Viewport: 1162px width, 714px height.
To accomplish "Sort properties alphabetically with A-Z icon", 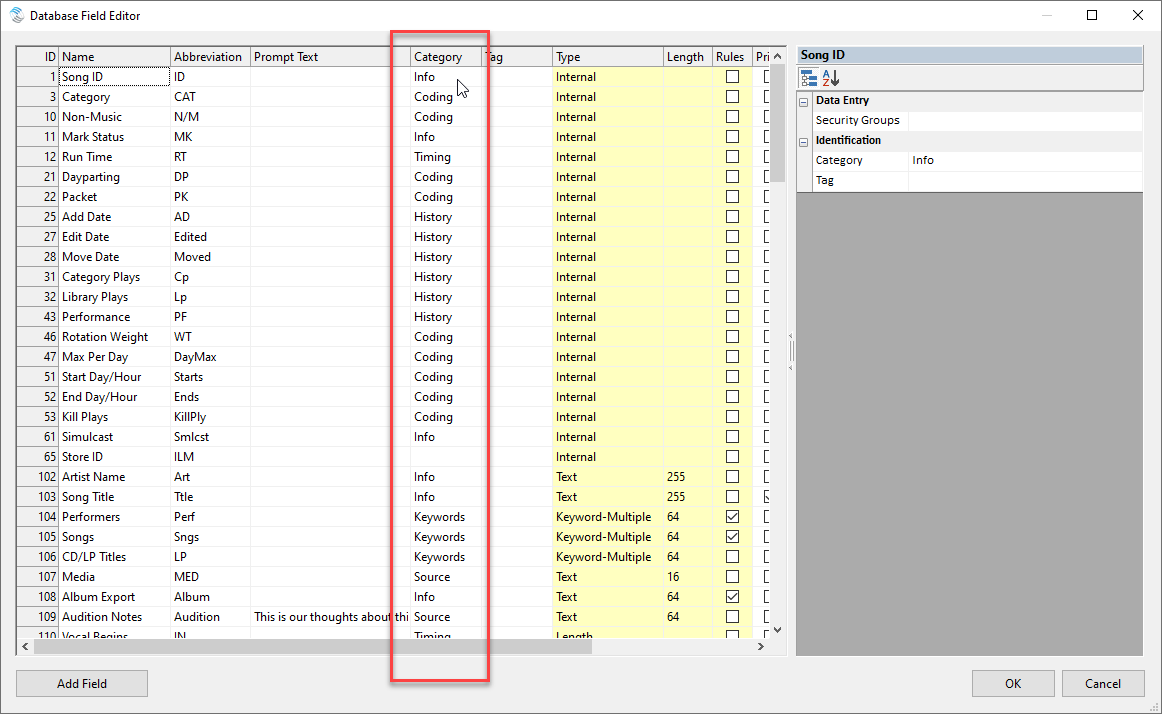I will [x=831, y=78].
